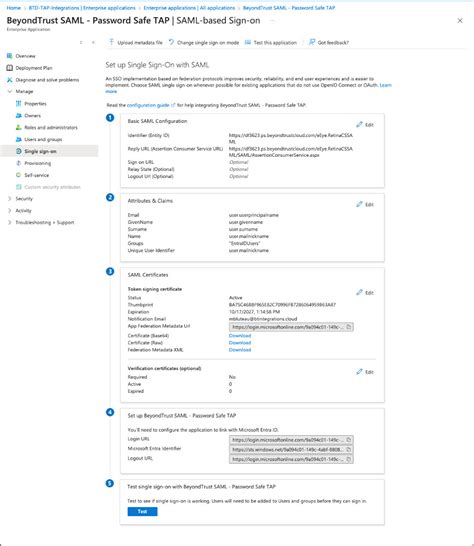The height and width of the screenshot is (546, 474).
Task: Go to Home breadcrumb
Action: click(x=14, y=8)
